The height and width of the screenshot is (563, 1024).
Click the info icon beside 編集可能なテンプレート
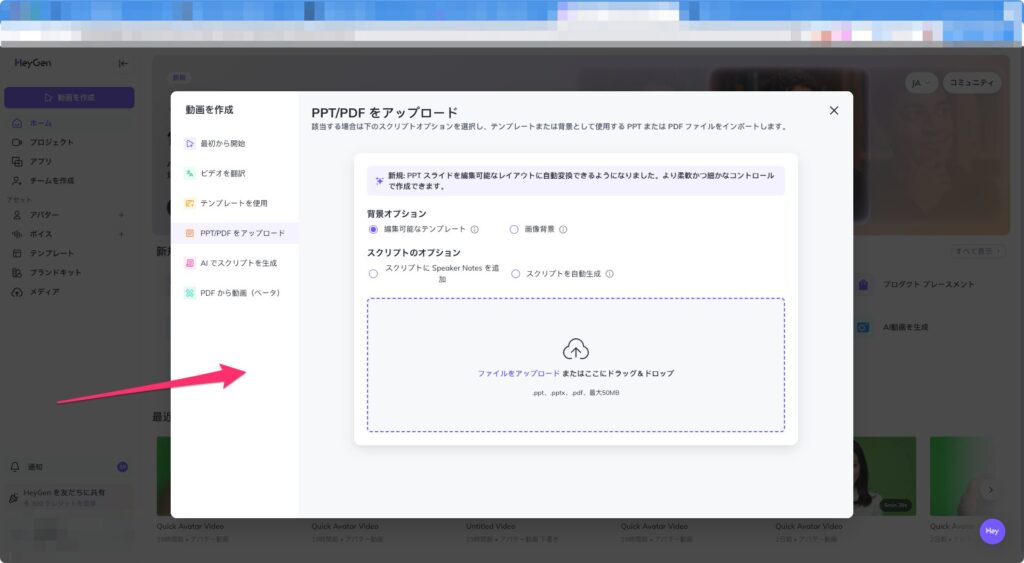pyautogui.click(x=475, y=229)
